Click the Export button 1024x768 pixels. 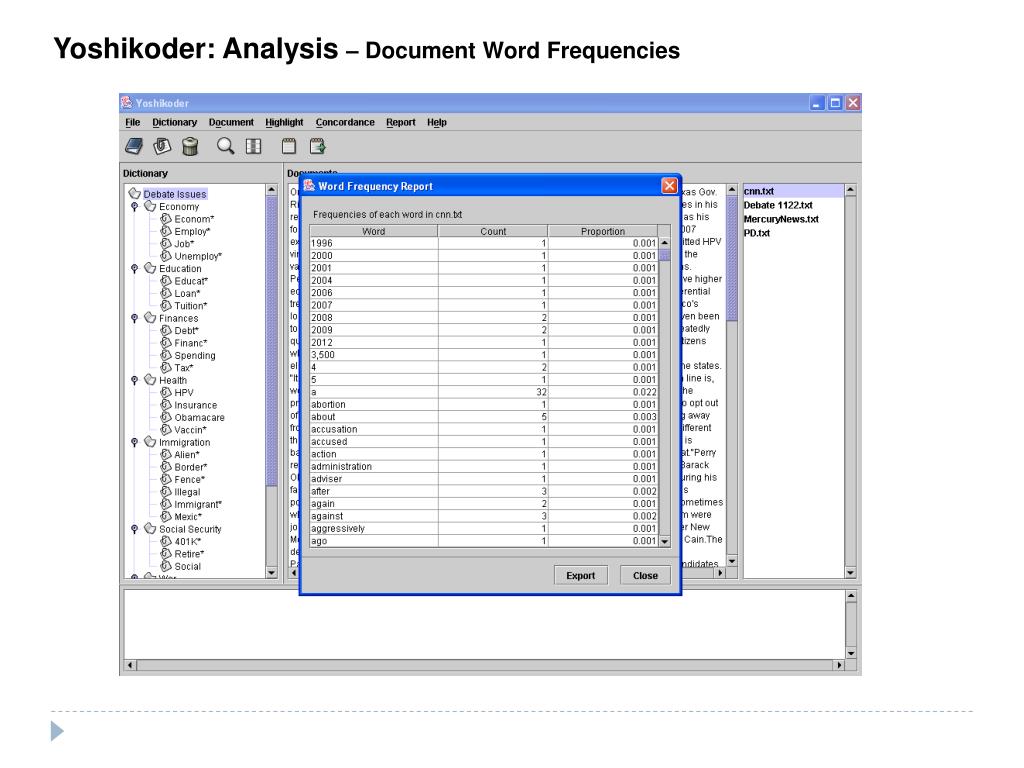click(581, 575)
